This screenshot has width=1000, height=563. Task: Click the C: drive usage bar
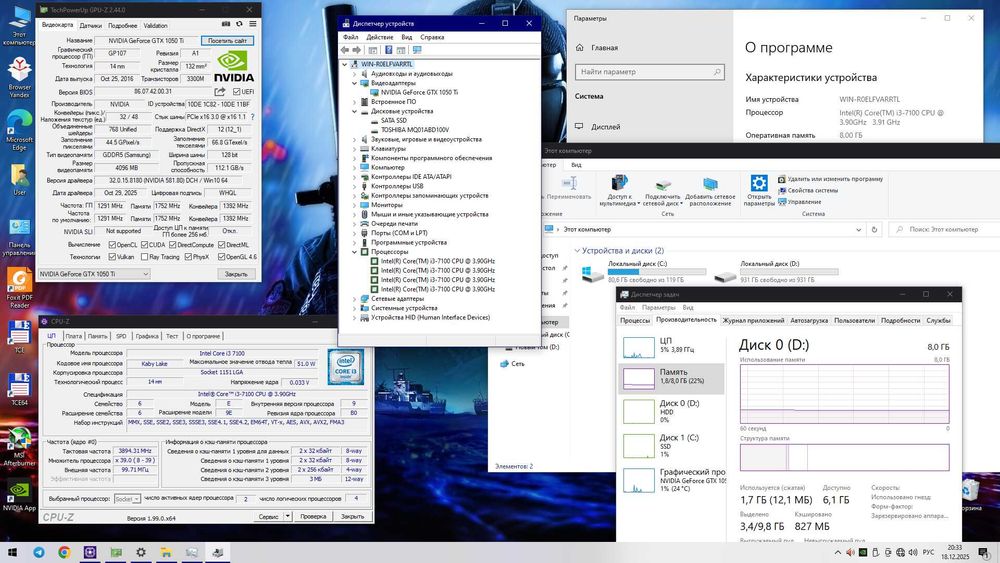(x=657, y=272)
